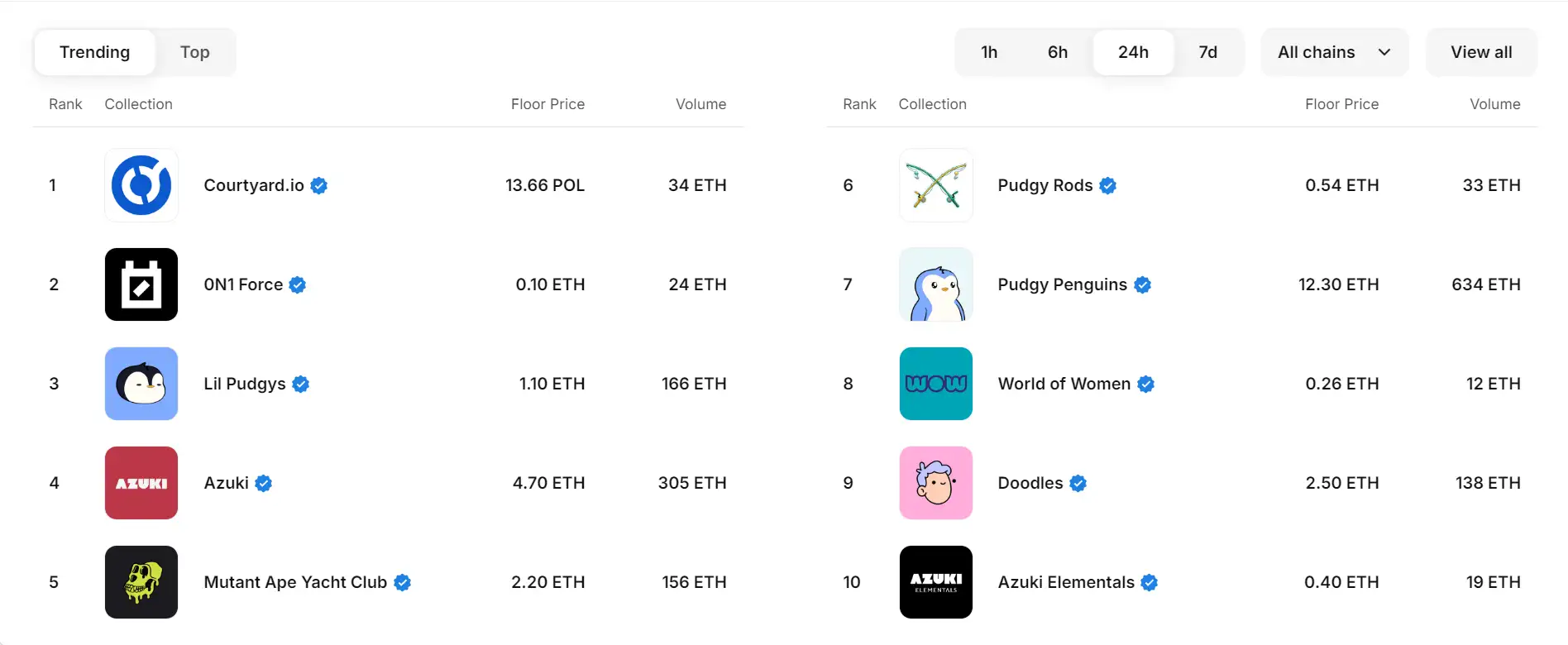Image resolution: width=1568 pixels, height=645 pixels.
Task: Click the 0N1 Force collection icon
Action: [x=141, y=284]
